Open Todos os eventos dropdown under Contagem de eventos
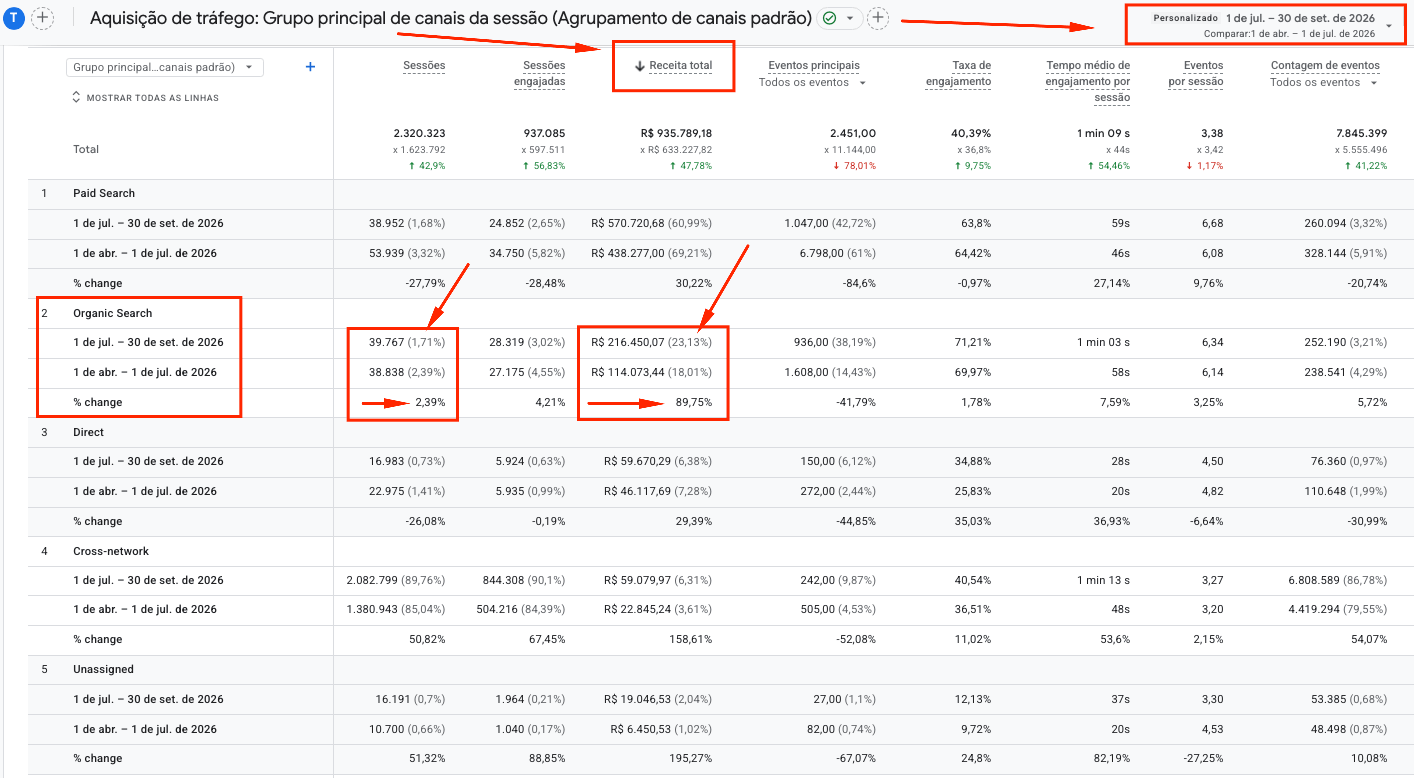 (x=1324, y=83)
